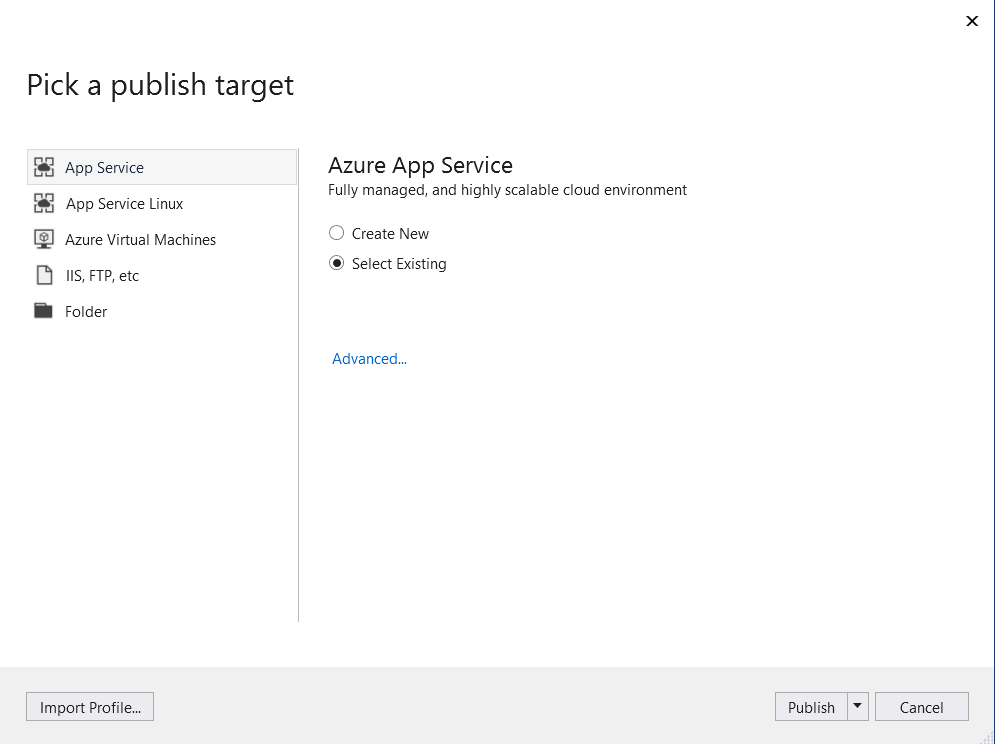
Task: Click the Cancel button
Action: [x=922, y=707]
